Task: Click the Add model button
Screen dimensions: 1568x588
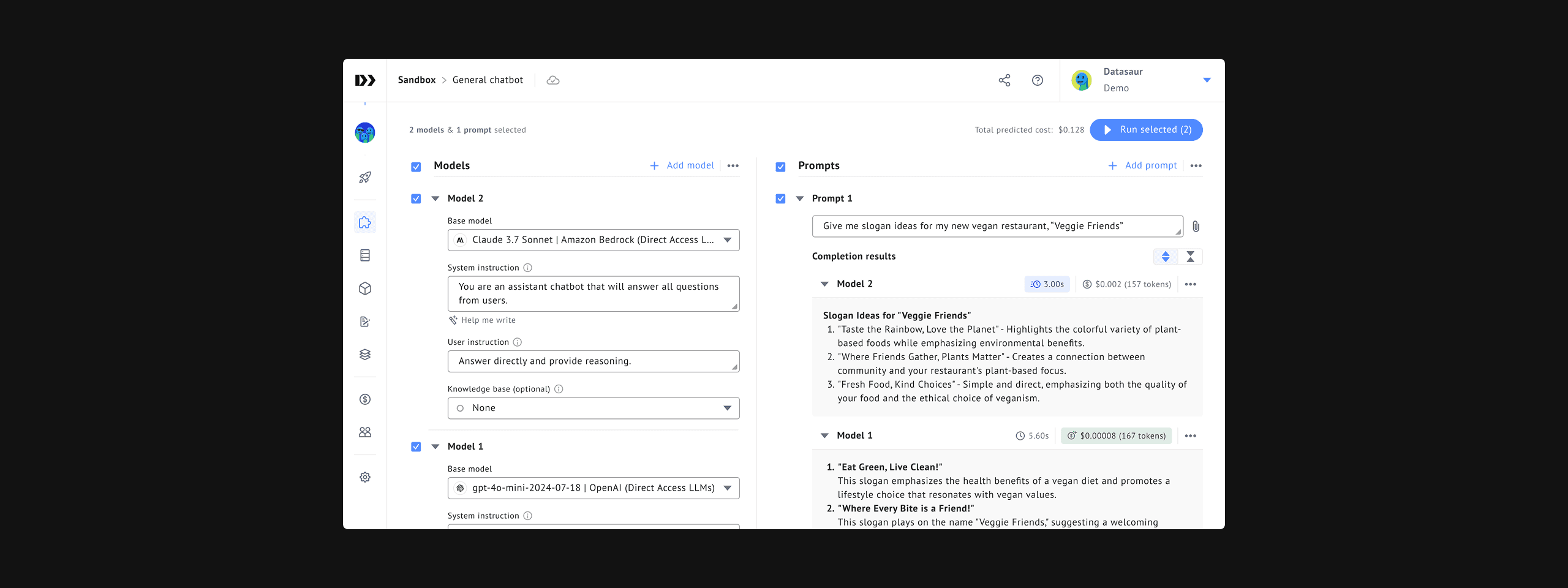Action: click(x=682, y=165)
